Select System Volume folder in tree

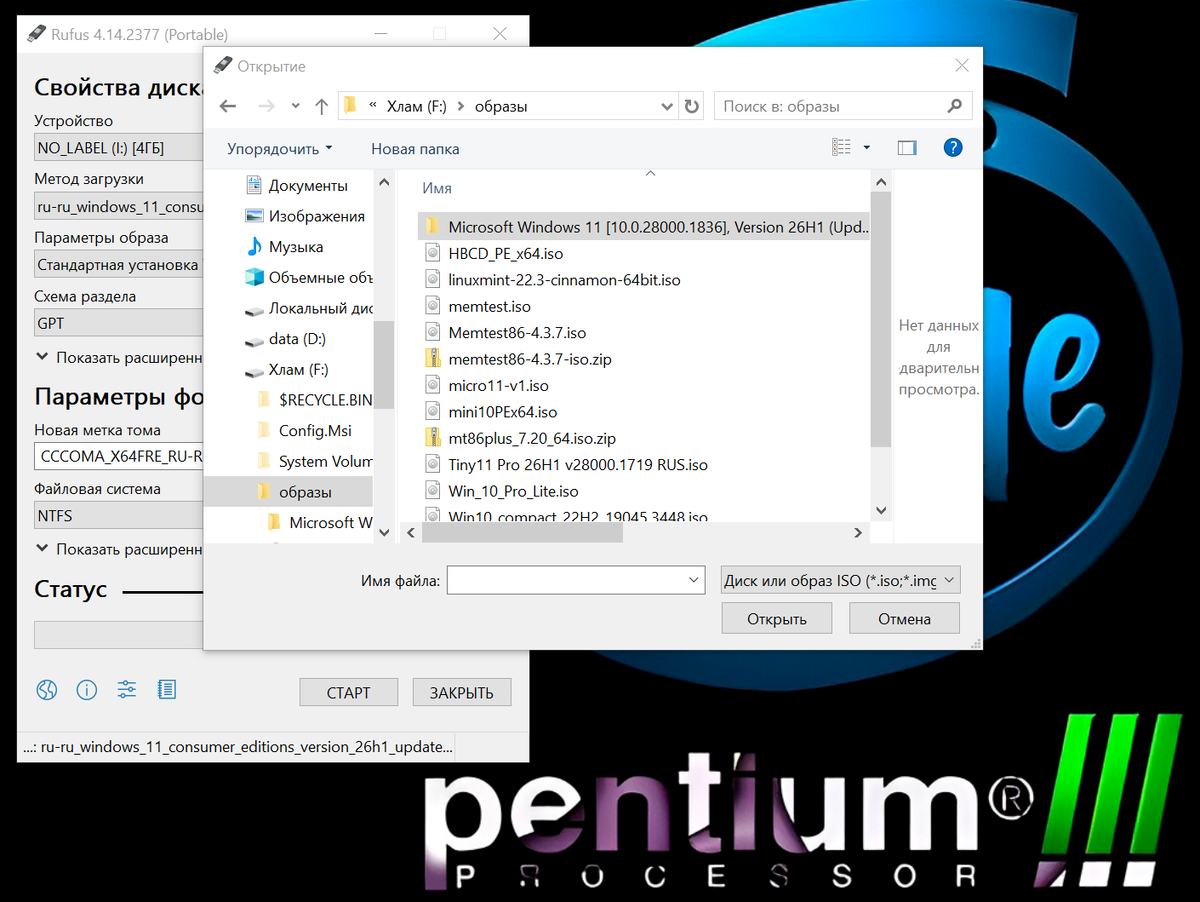tap(314, 461)
